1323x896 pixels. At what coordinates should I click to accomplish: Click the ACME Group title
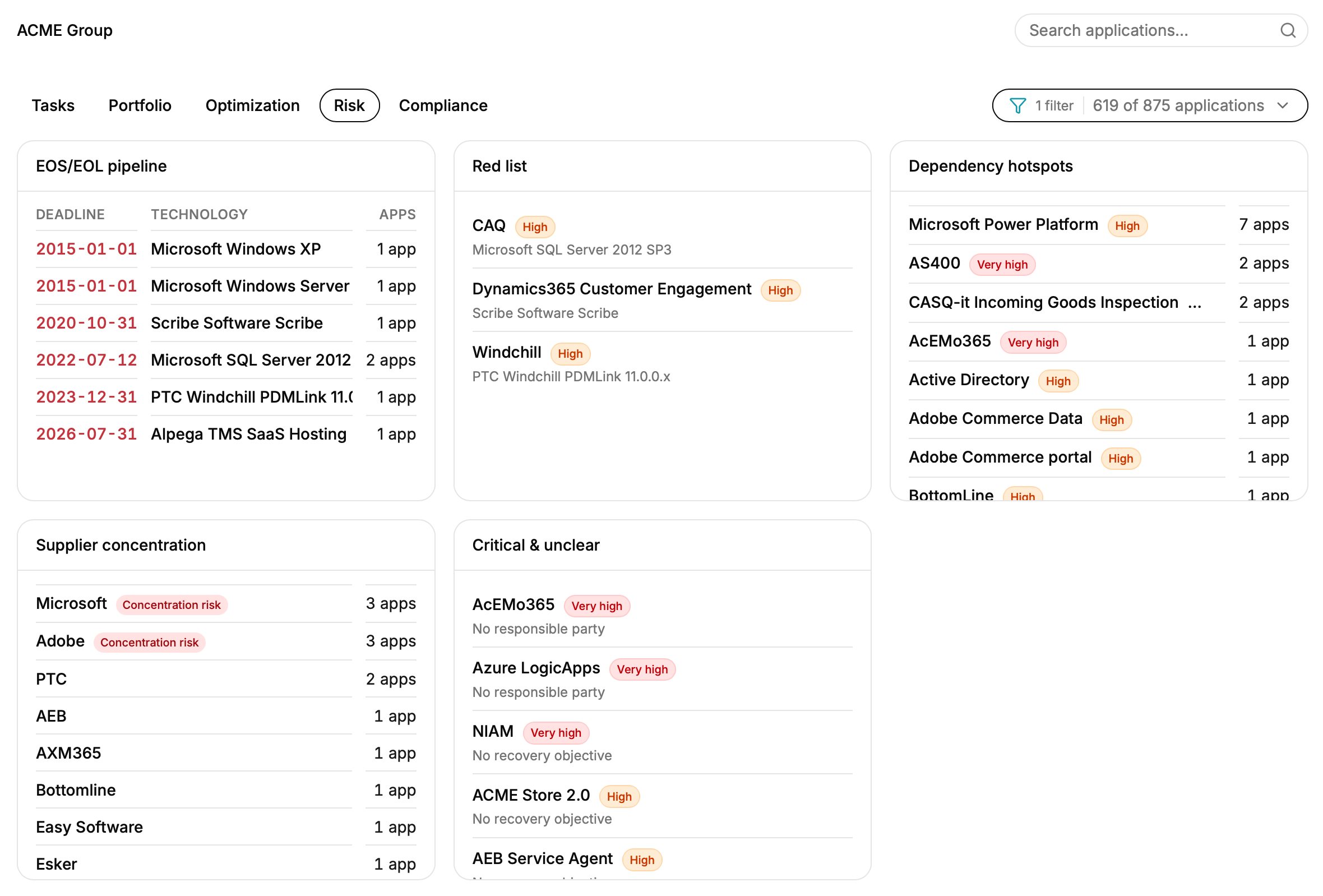coord(65,30)
